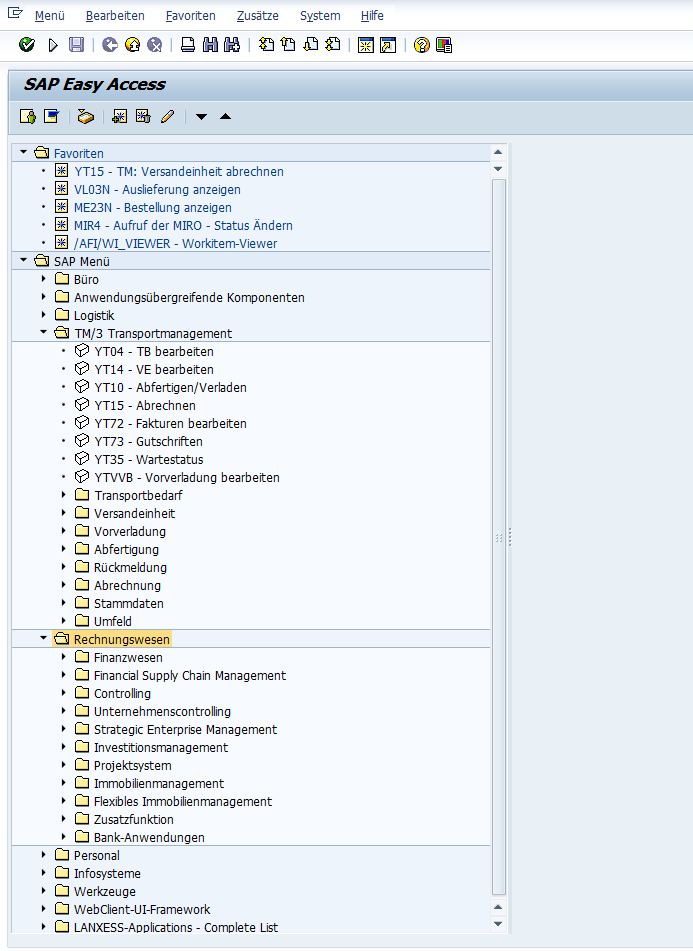Screen dimensions: 693x951
Task: Move favorite up with black arrow
Action: (x=226, y=116)
